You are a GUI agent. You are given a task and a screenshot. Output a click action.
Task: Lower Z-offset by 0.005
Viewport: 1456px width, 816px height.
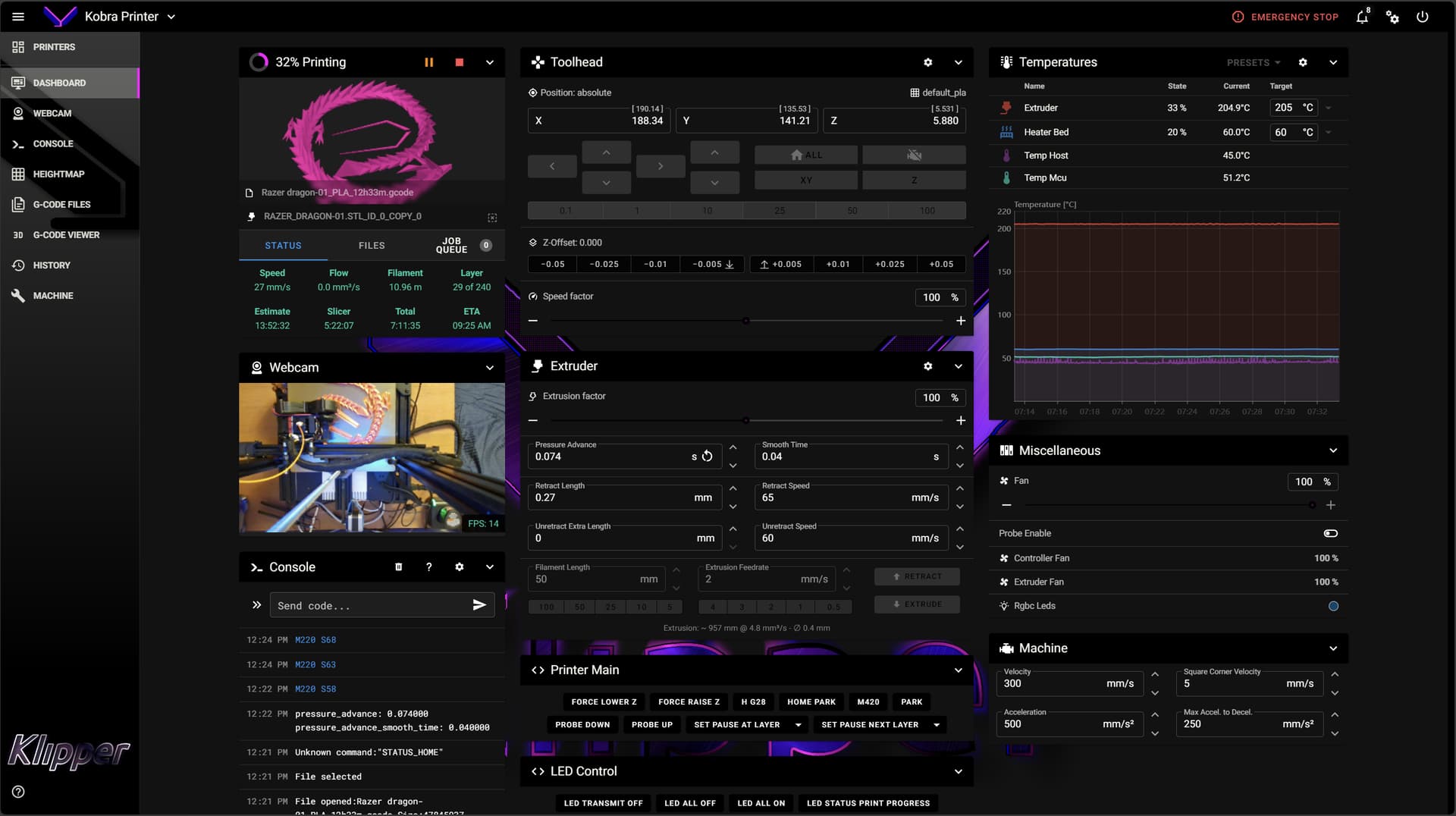coord(713,264)
